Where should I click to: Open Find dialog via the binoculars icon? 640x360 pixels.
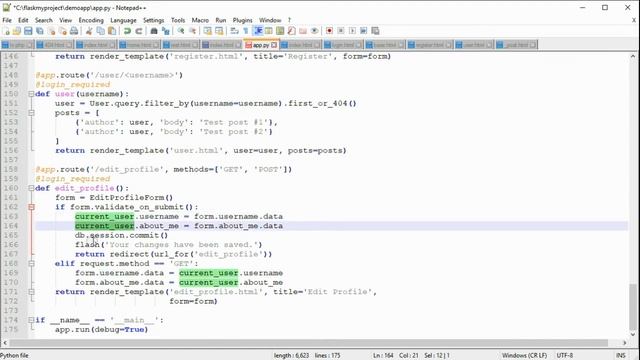(x=154, y=31)
